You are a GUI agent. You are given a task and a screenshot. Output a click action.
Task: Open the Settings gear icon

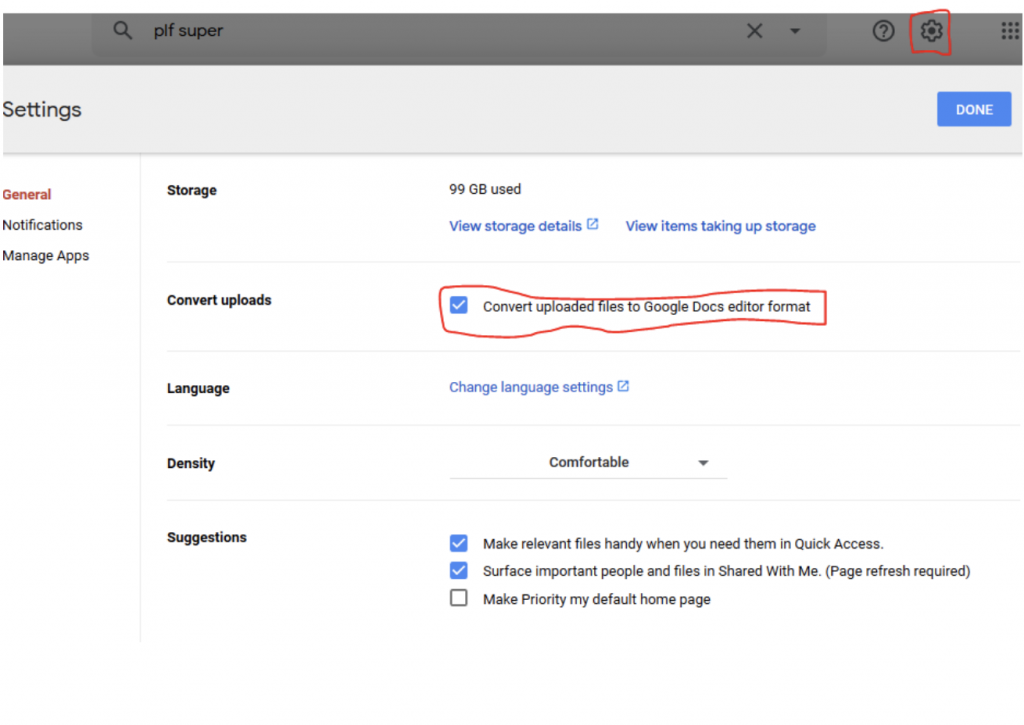tap(931, 31)
